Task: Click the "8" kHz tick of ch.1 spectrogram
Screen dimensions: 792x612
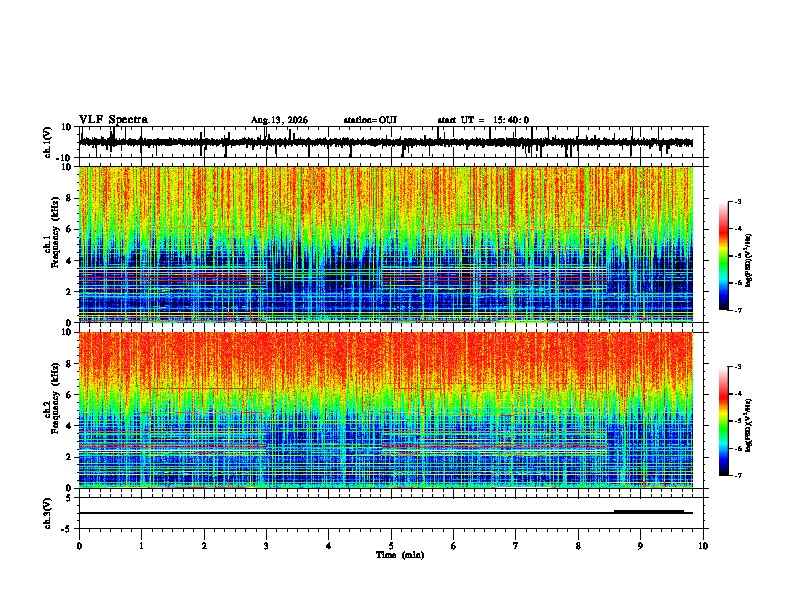Action: (69, 198)
